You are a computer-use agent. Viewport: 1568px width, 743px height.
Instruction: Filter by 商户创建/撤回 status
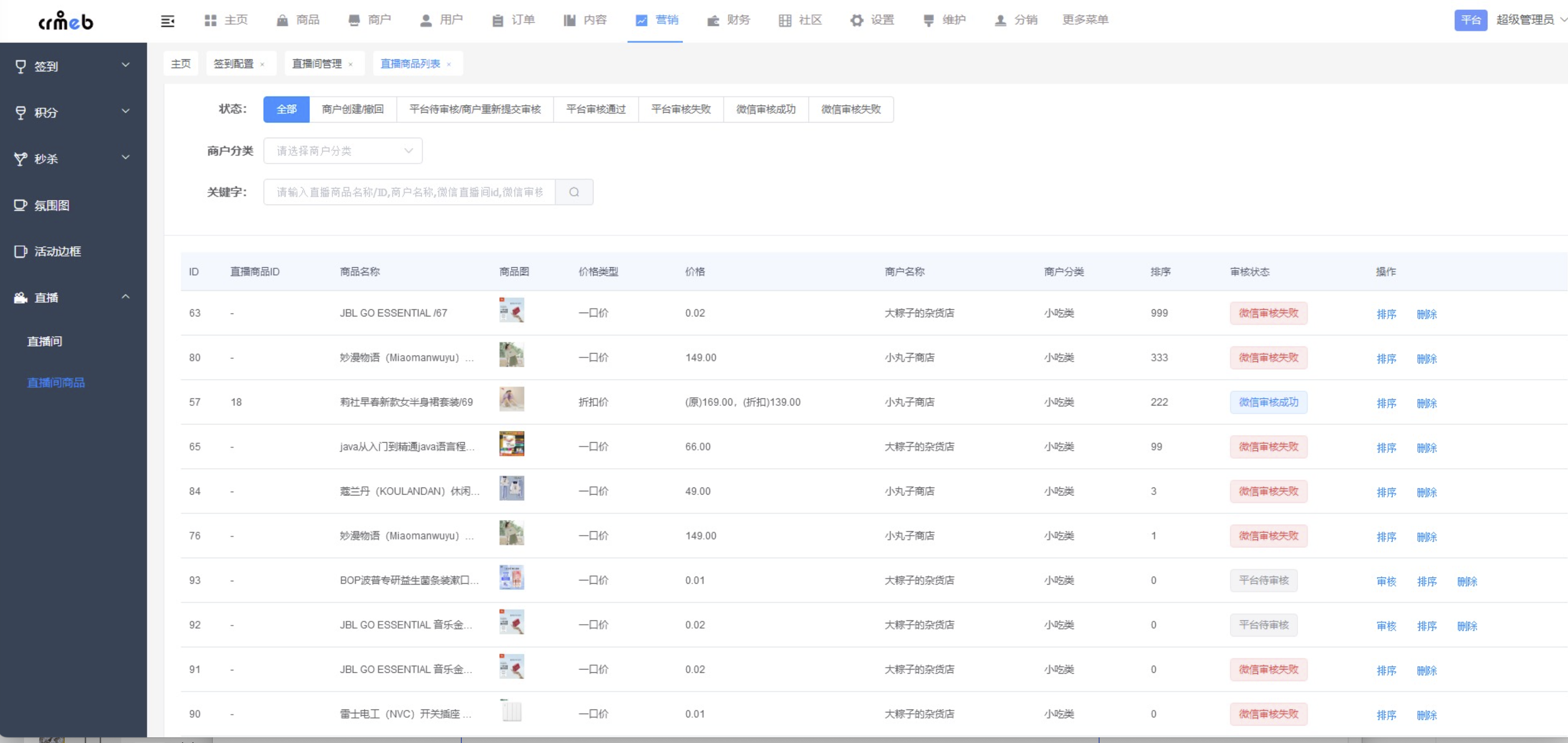[x=353, y=109]
